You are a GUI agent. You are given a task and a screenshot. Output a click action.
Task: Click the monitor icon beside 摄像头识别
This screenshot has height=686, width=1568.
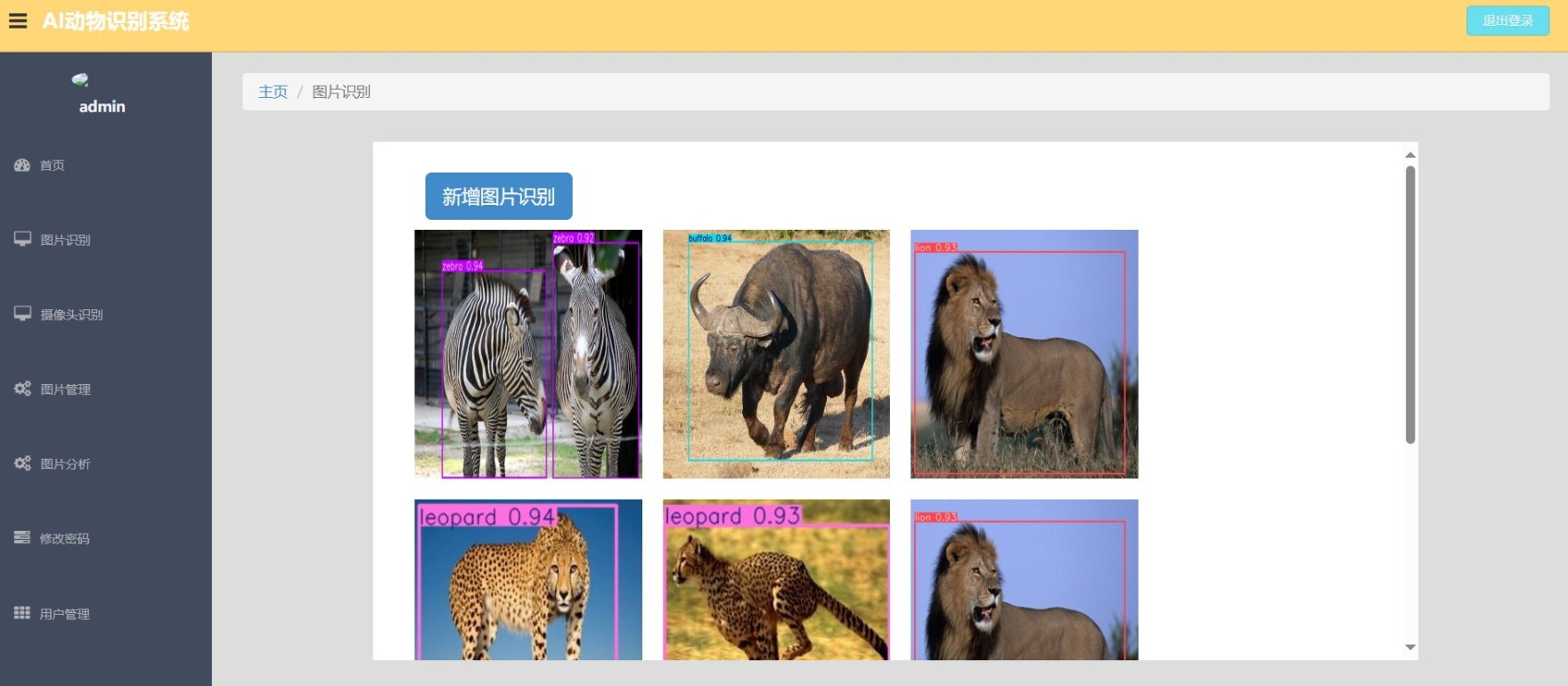click(x=22, y=314)
